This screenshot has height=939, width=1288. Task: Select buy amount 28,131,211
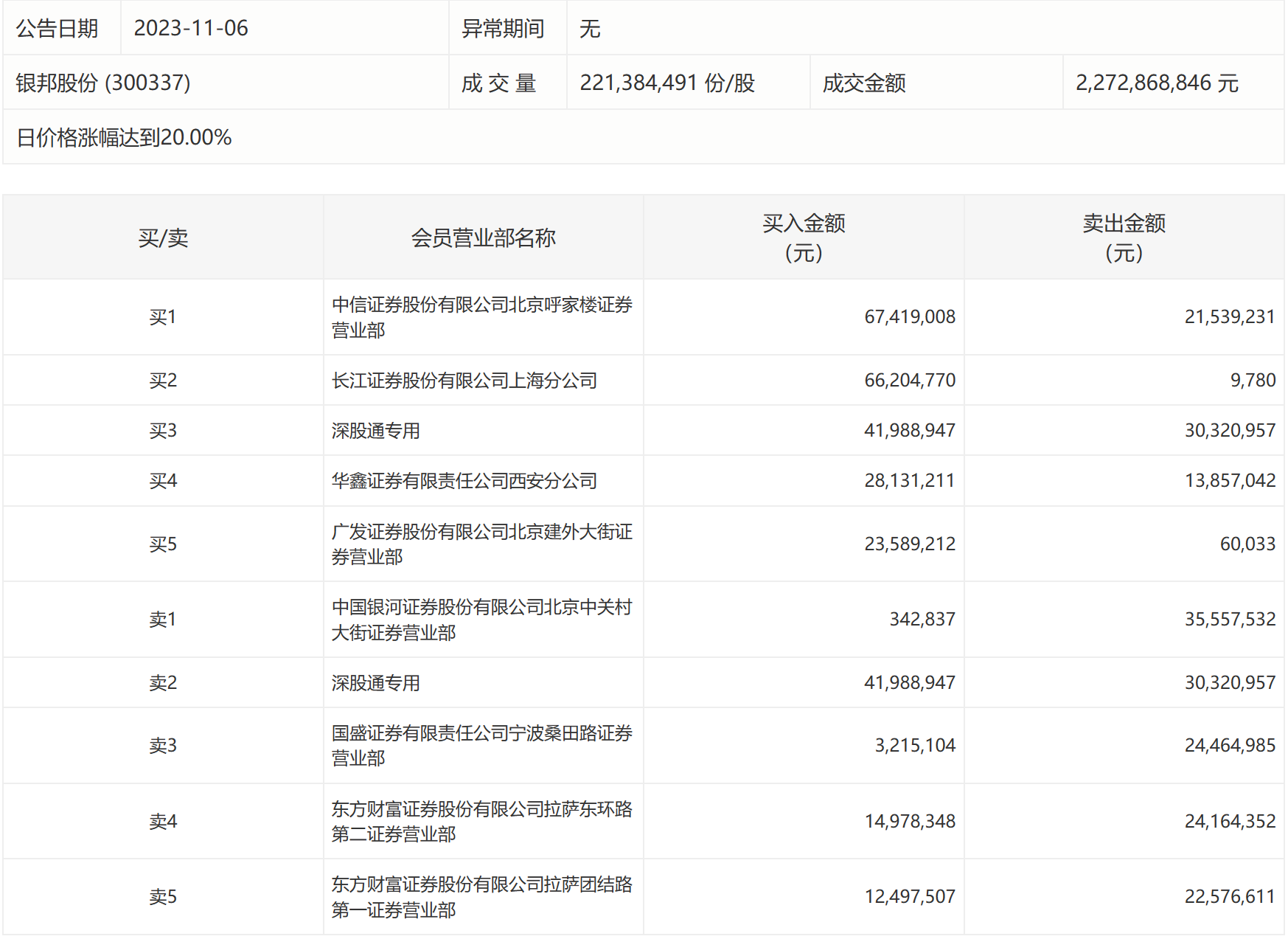pos(910,480)
